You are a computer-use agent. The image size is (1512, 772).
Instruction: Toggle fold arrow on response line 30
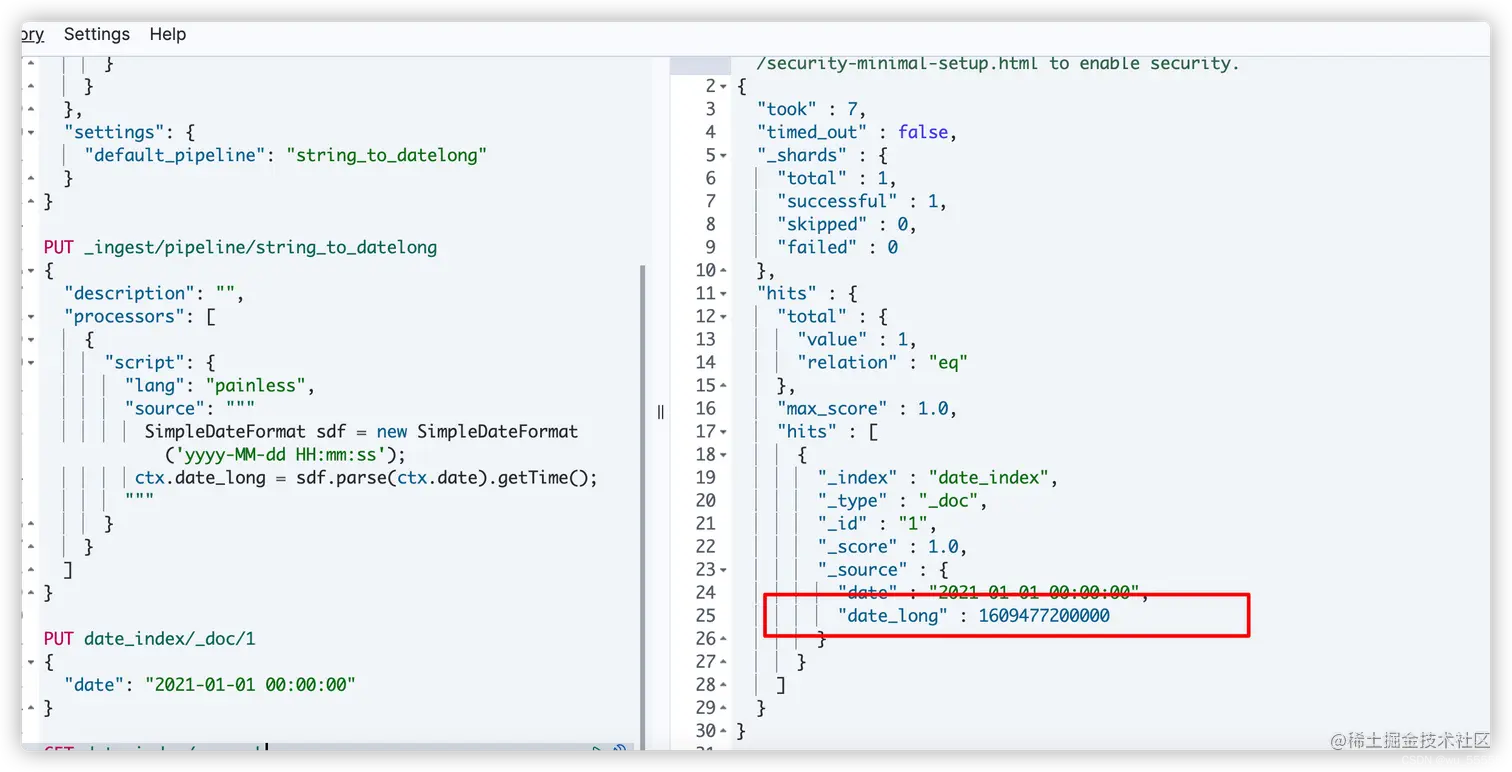coord(724,730)
